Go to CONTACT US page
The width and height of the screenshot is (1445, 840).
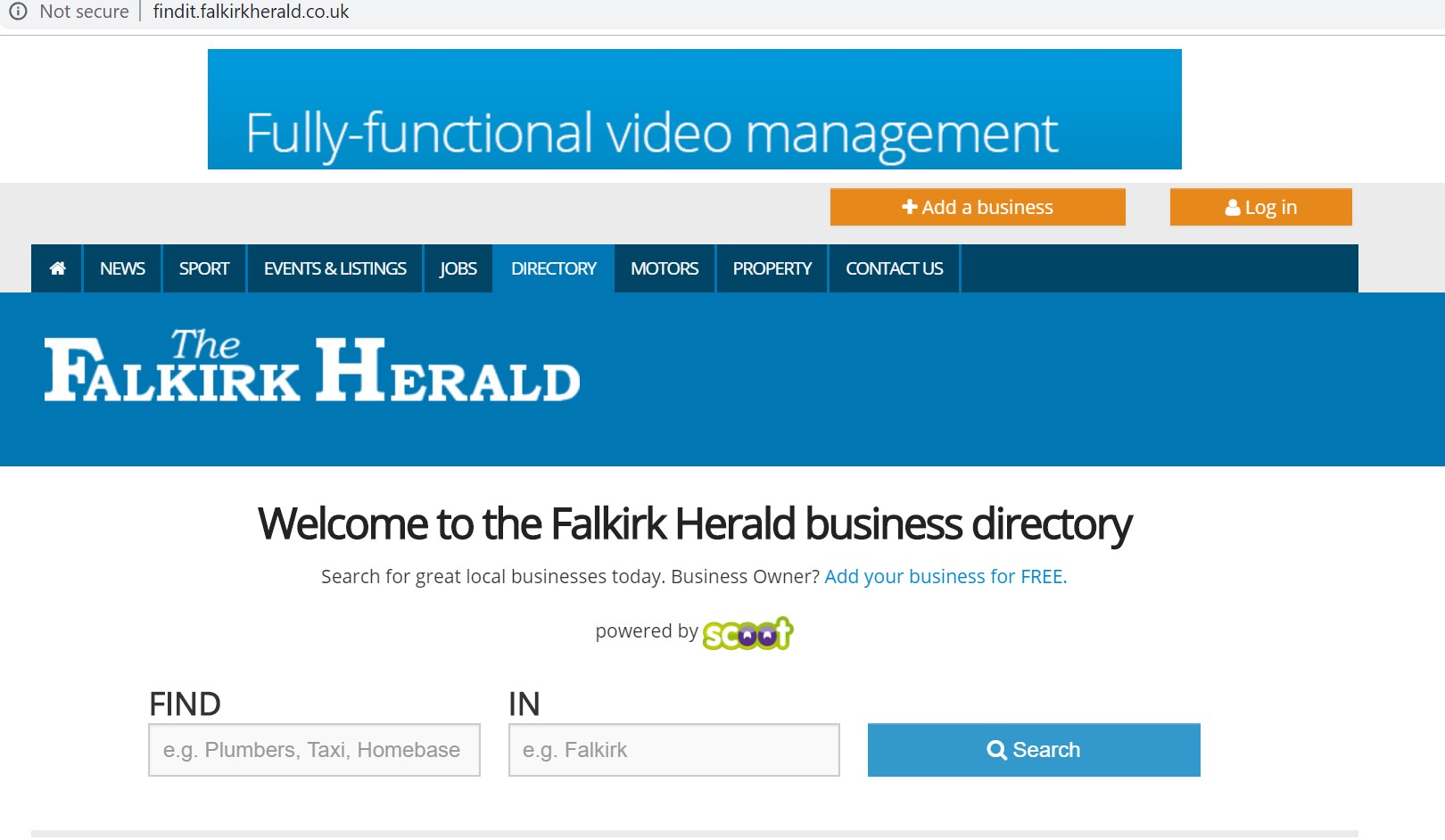894,268
